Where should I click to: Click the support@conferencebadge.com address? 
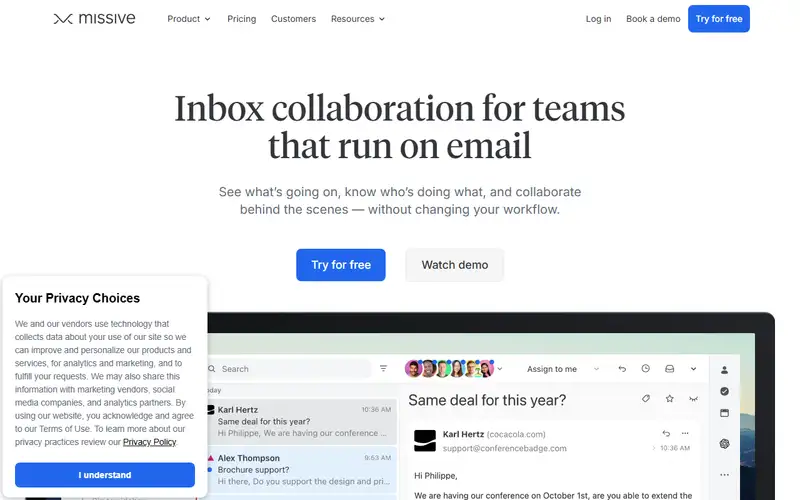[505, 448]
